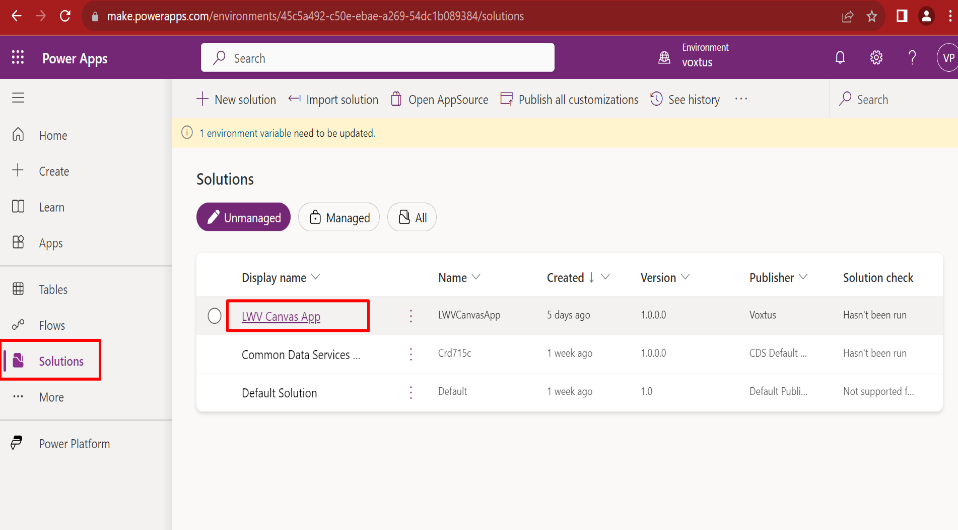The image size is (958, 530).
Task: Click Import solution
Action: click(x=333, y=99)
